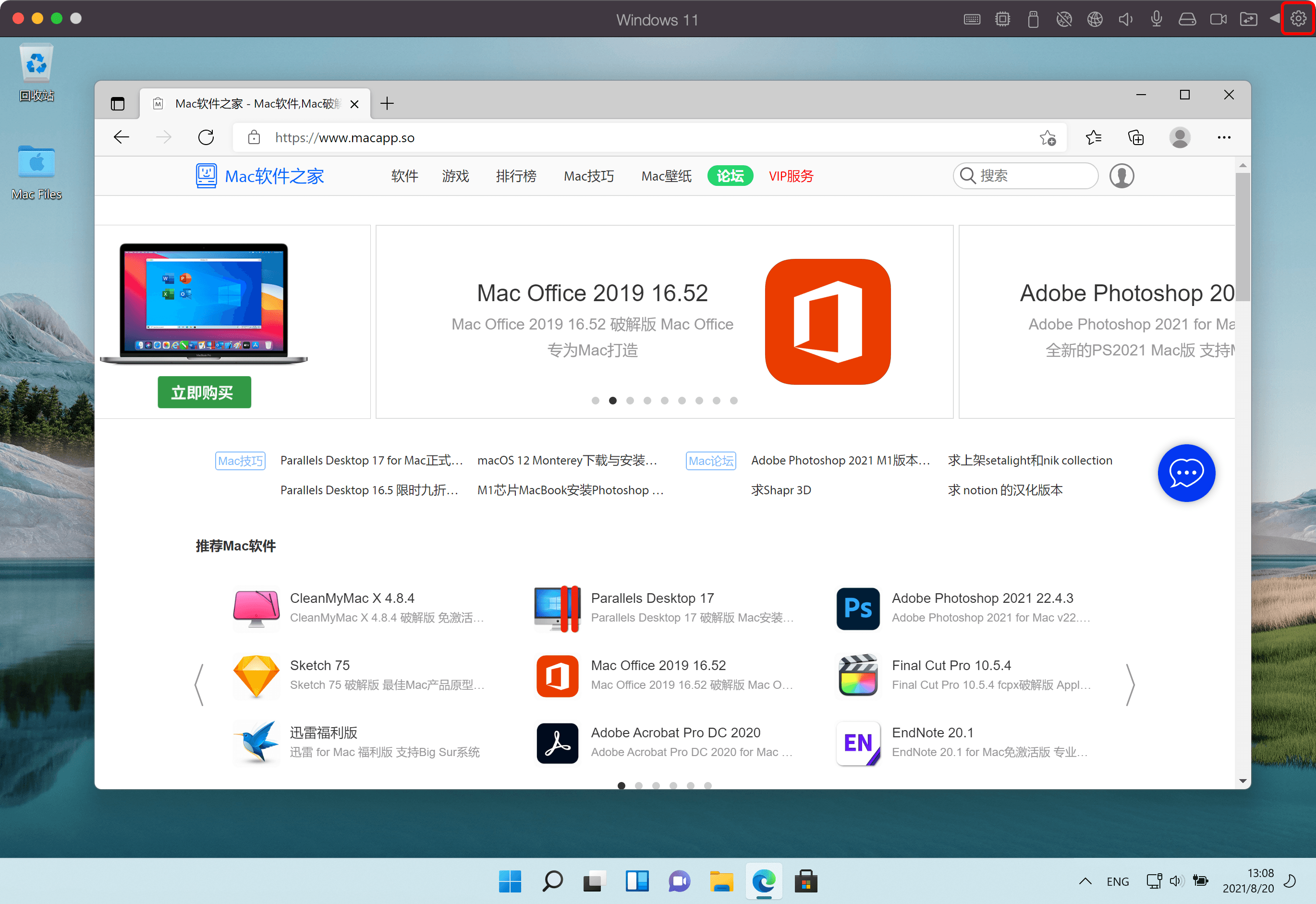Select second pagination dot of recommended software

point(638,786)
